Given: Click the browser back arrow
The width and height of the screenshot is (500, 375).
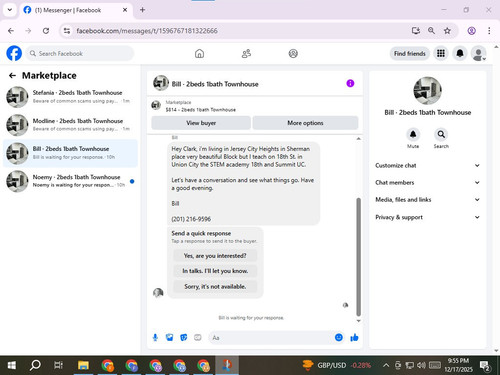Looking at the screenshot, I should pyautogui.click(x=11, y=31).
